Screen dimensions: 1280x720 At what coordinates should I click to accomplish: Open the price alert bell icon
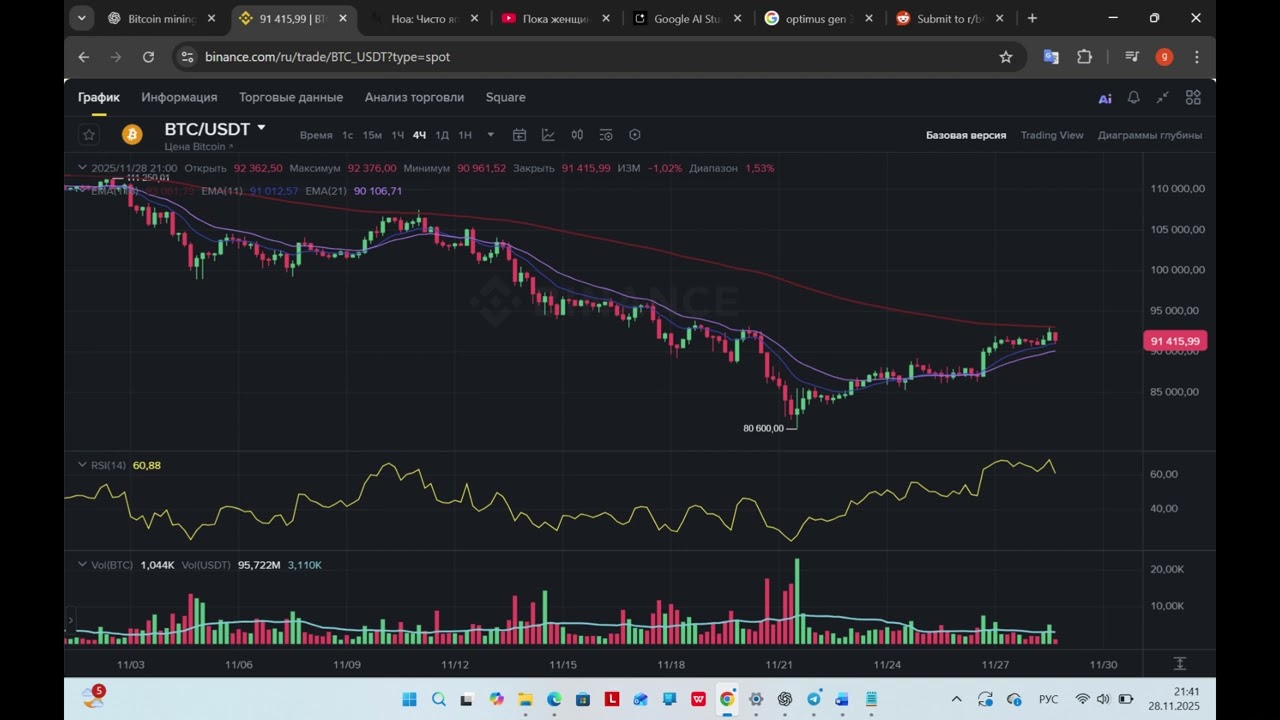click(x=1133, y=97)
